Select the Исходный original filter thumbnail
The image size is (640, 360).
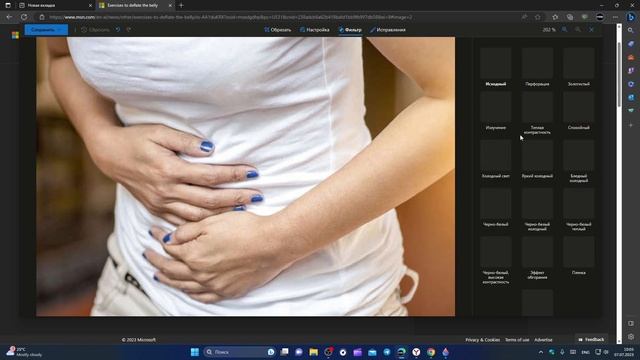click(496, 63)
